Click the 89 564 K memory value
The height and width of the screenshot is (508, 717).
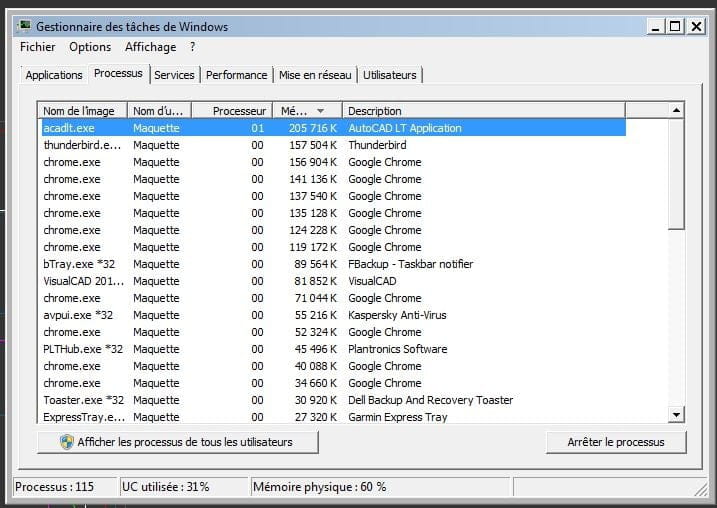coord(316,264)
